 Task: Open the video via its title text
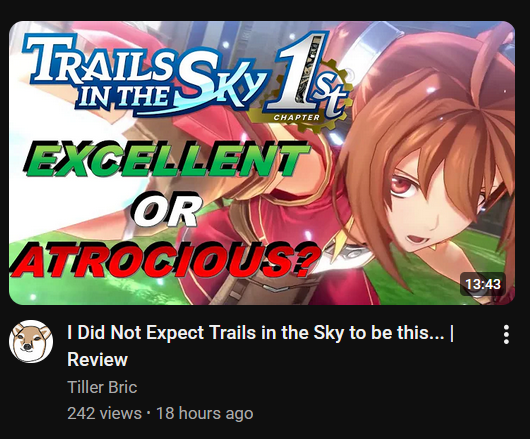pos(260,346)
